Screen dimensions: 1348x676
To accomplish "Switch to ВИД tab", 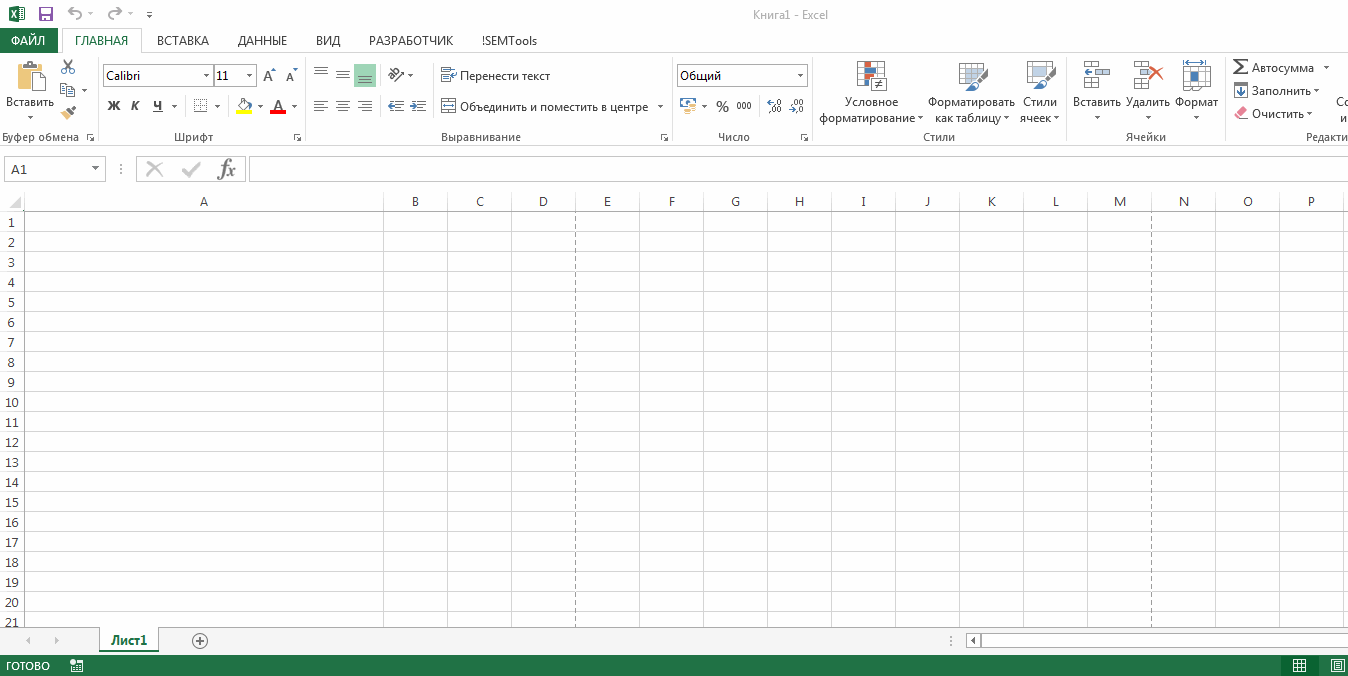I will 328,41.
